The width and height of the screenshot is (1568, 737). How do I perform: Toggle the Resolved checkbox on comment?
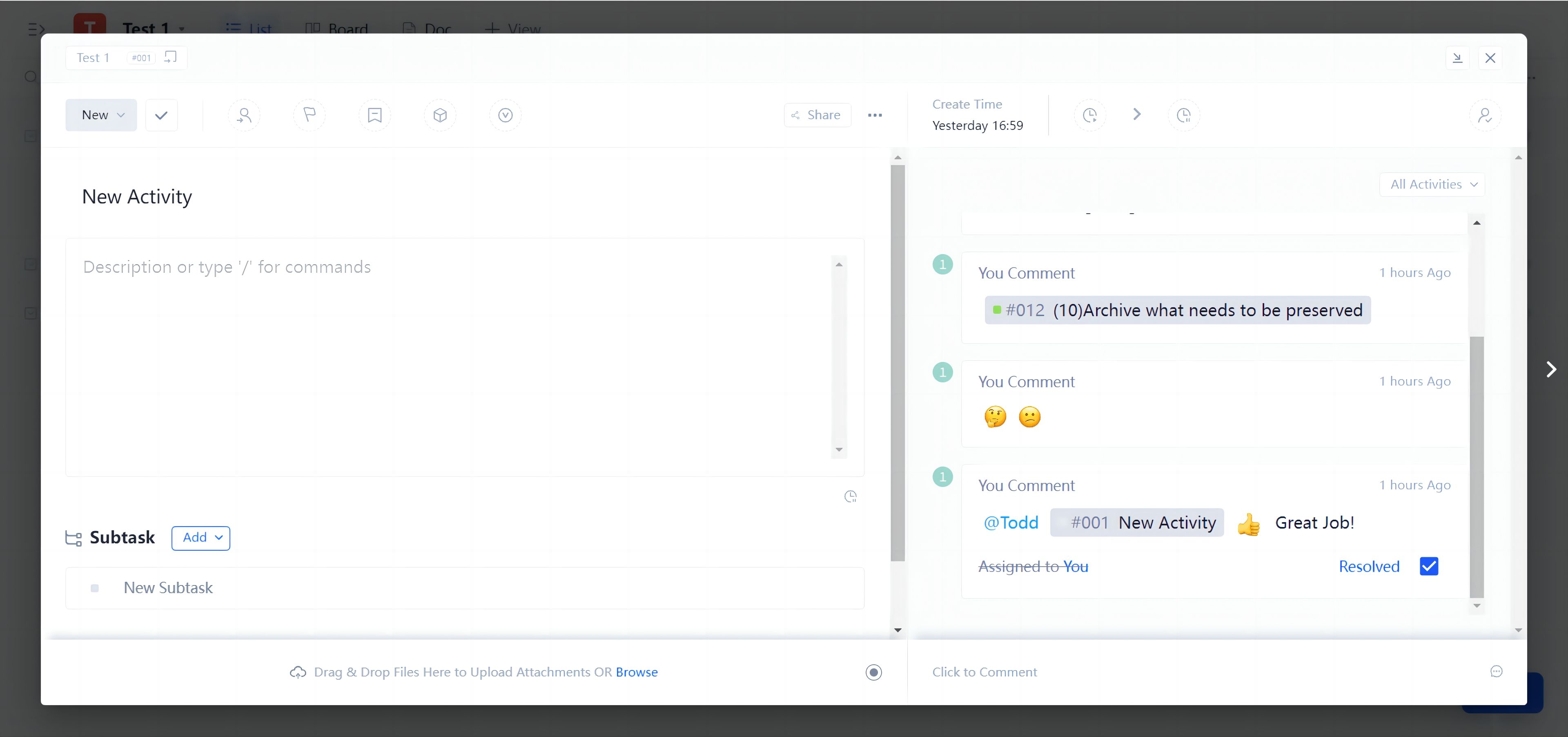(x=1428, y=566)
